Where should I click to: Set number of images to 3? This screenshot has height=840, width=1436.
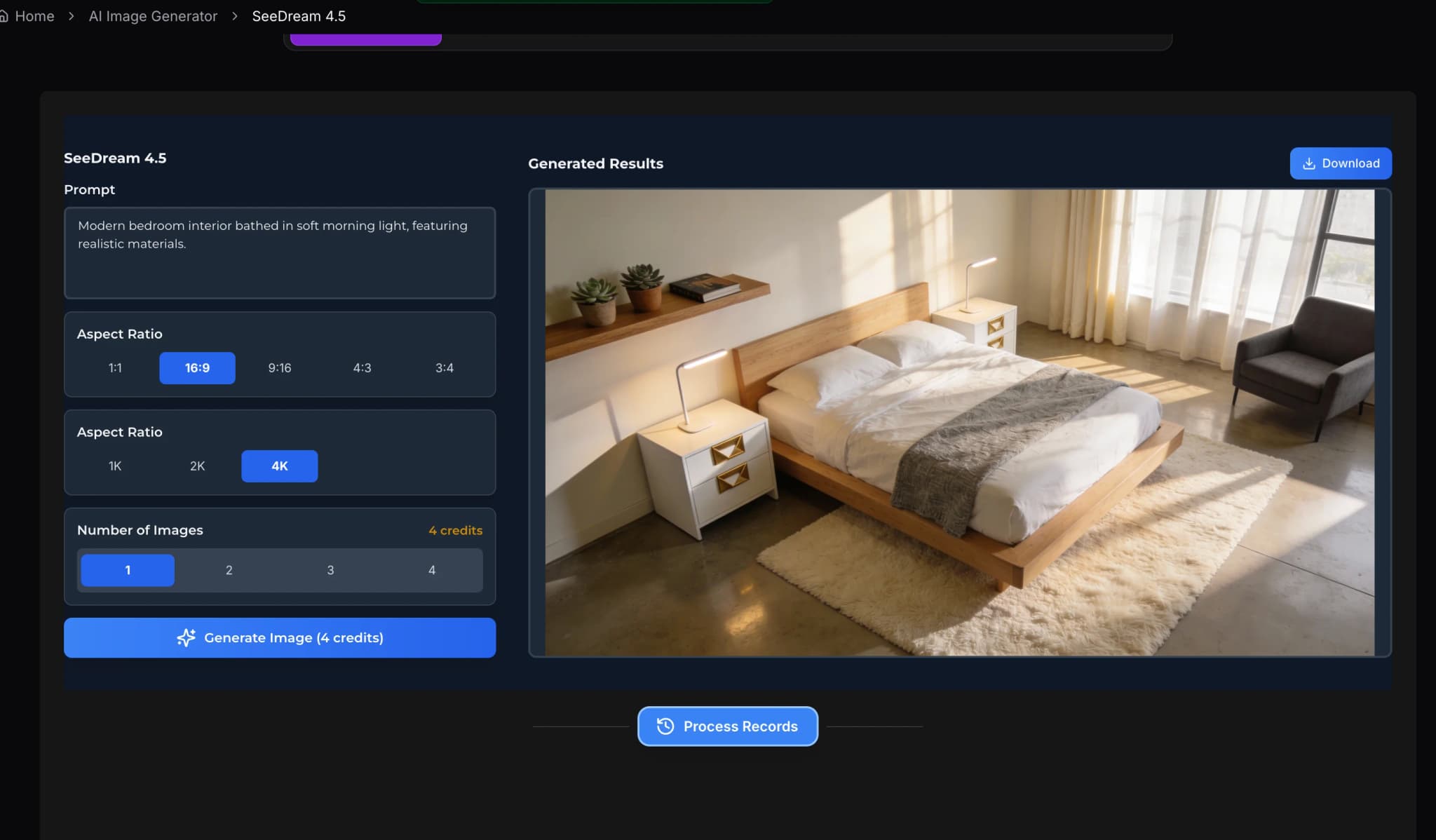330,570
